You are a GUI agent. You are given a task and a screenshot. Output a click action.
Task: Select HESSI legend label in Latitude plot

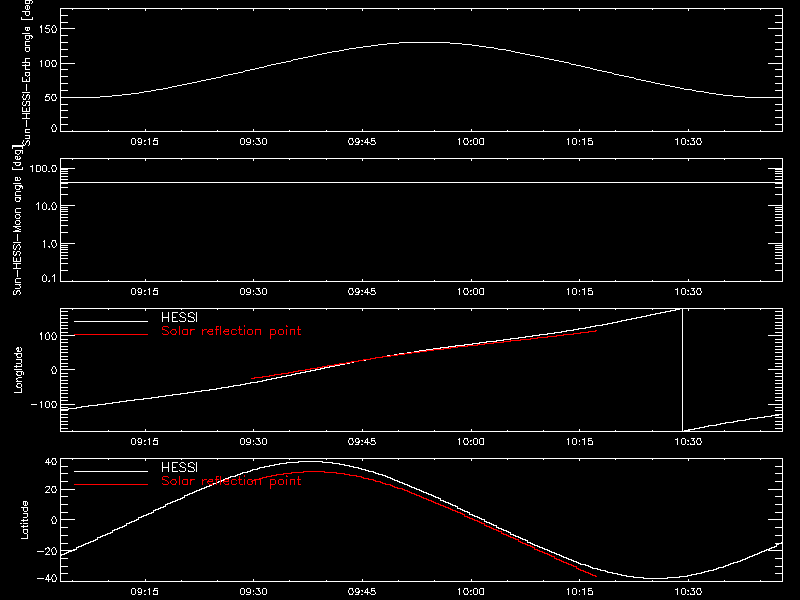(179, 467)
